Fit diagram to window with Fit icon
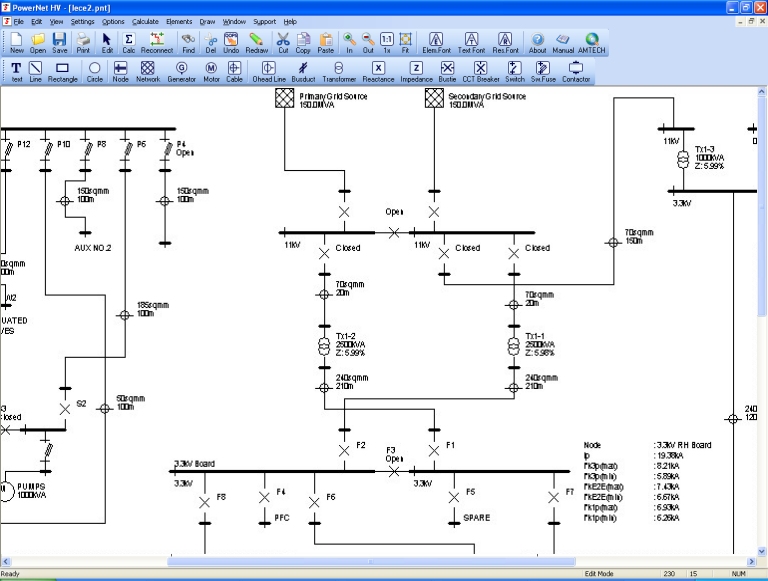The height and width of the screenshot is (581, 768). click(406, 43)
